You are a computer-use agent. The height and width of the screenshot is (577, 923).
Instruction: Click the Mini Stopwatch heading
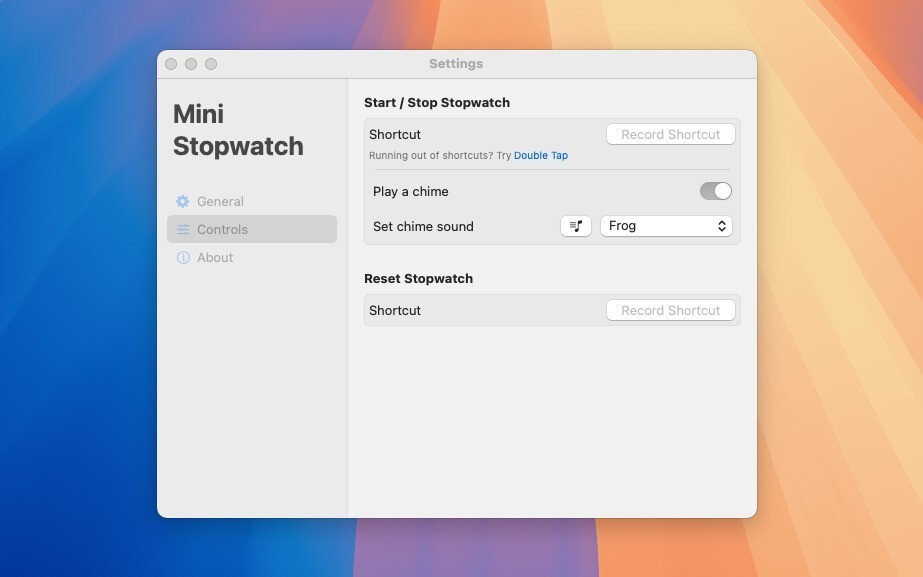pos(238,130)
